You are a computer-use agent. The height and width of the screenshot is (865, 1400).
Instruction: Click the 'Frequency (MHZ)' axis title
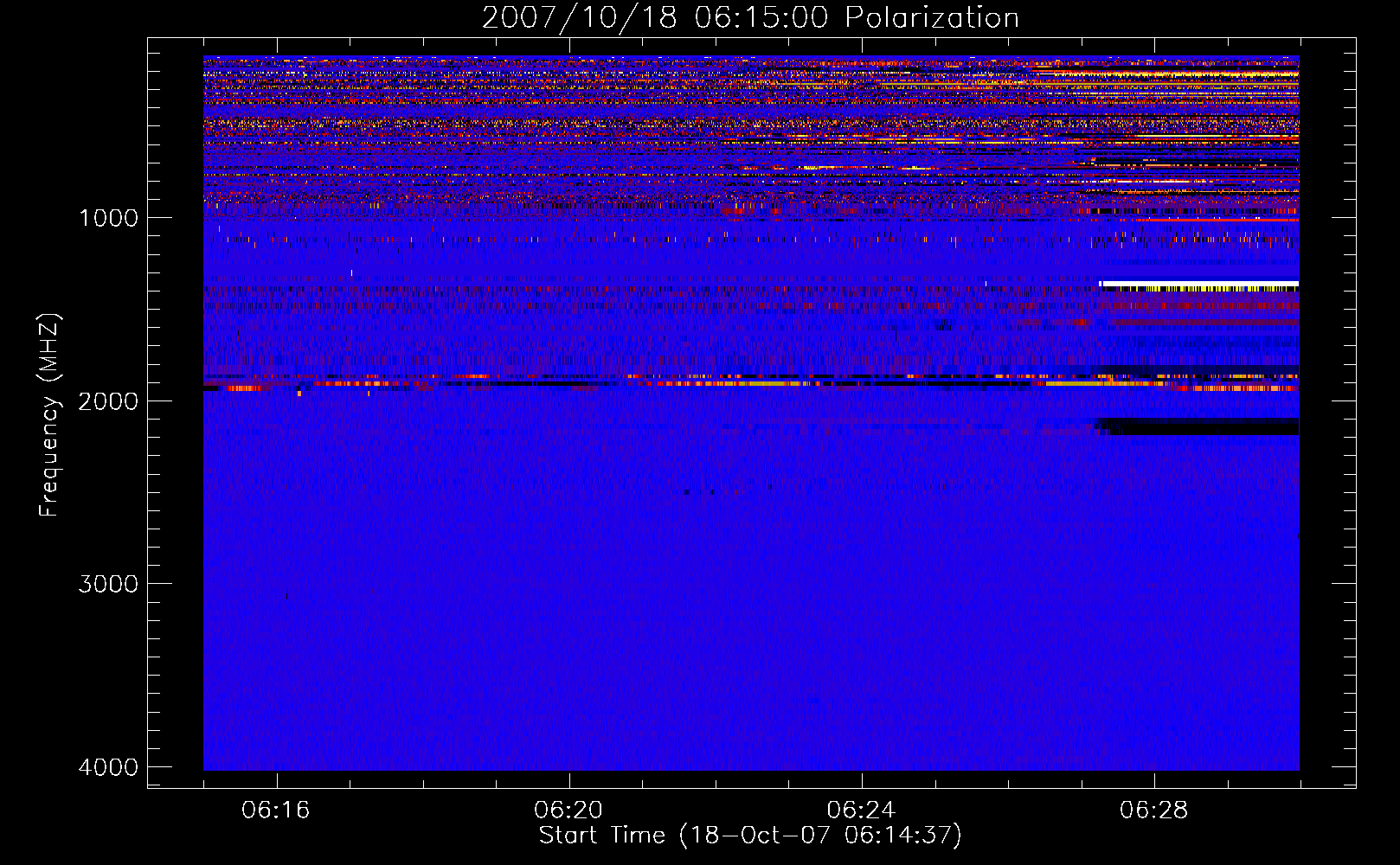[x=50, y=415]
